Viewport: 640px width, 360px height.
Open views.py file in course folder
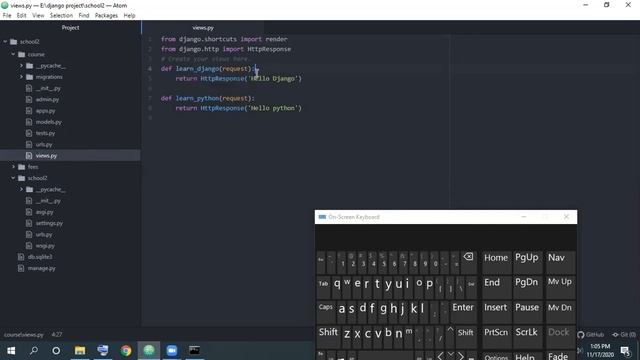[46, 156]
